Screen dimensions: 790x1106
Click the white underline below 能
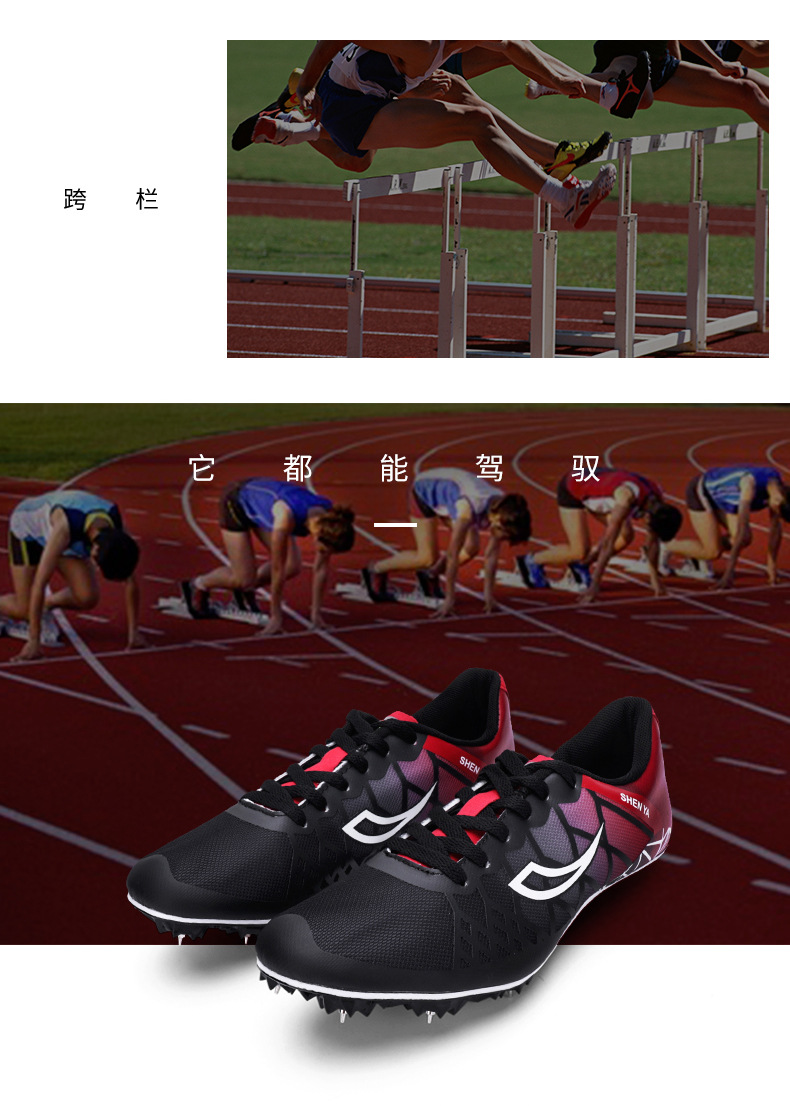pyautogui.click(x=395, y=525)
